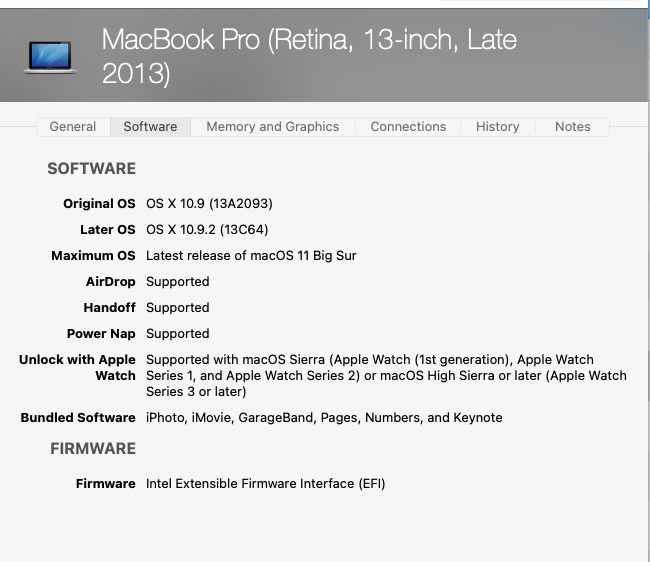This screenshot has height=562, width=650.
Task: Click the FIRMWARE section heading
Action: pyautogui.click(x=93, y=450)
